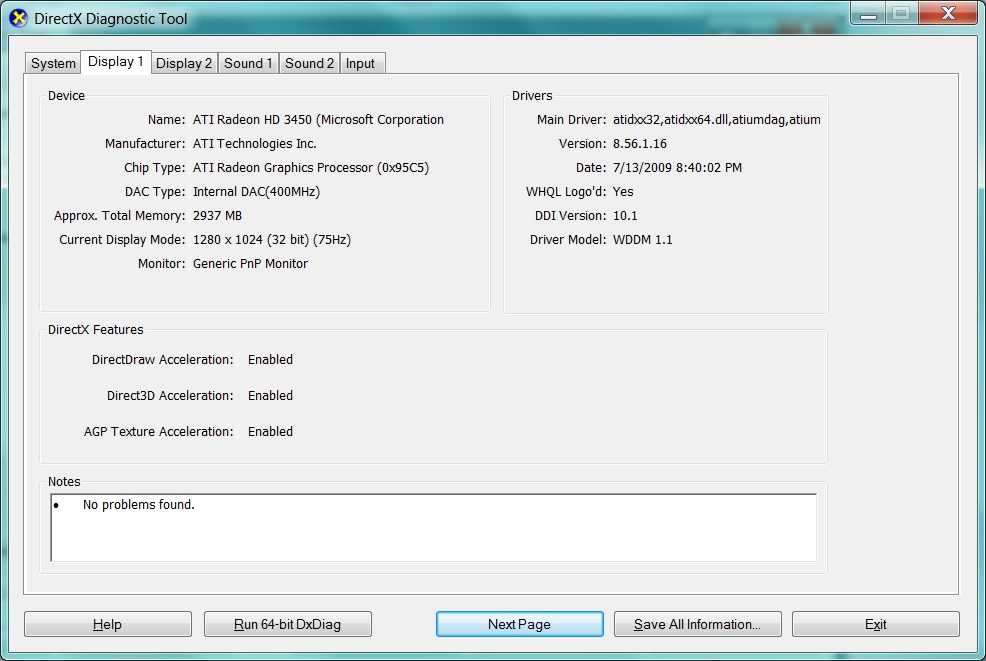Image resolution: width=986 pixels, height=661 pixels.
Task: Go to the Input tab
Action: 360,63
